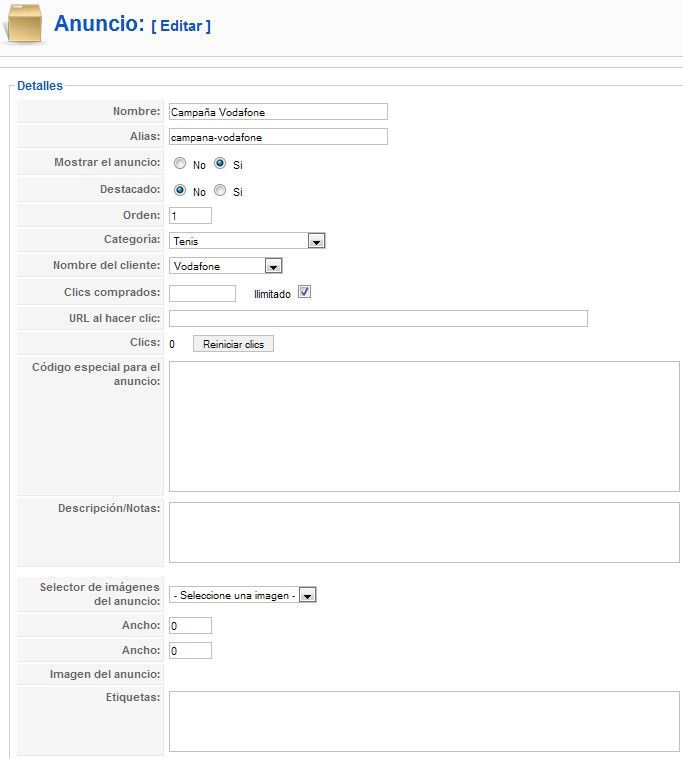Select No for Mostrar el anuncio
The height and width of the screenshot is (758, 683).
point(180,163)
